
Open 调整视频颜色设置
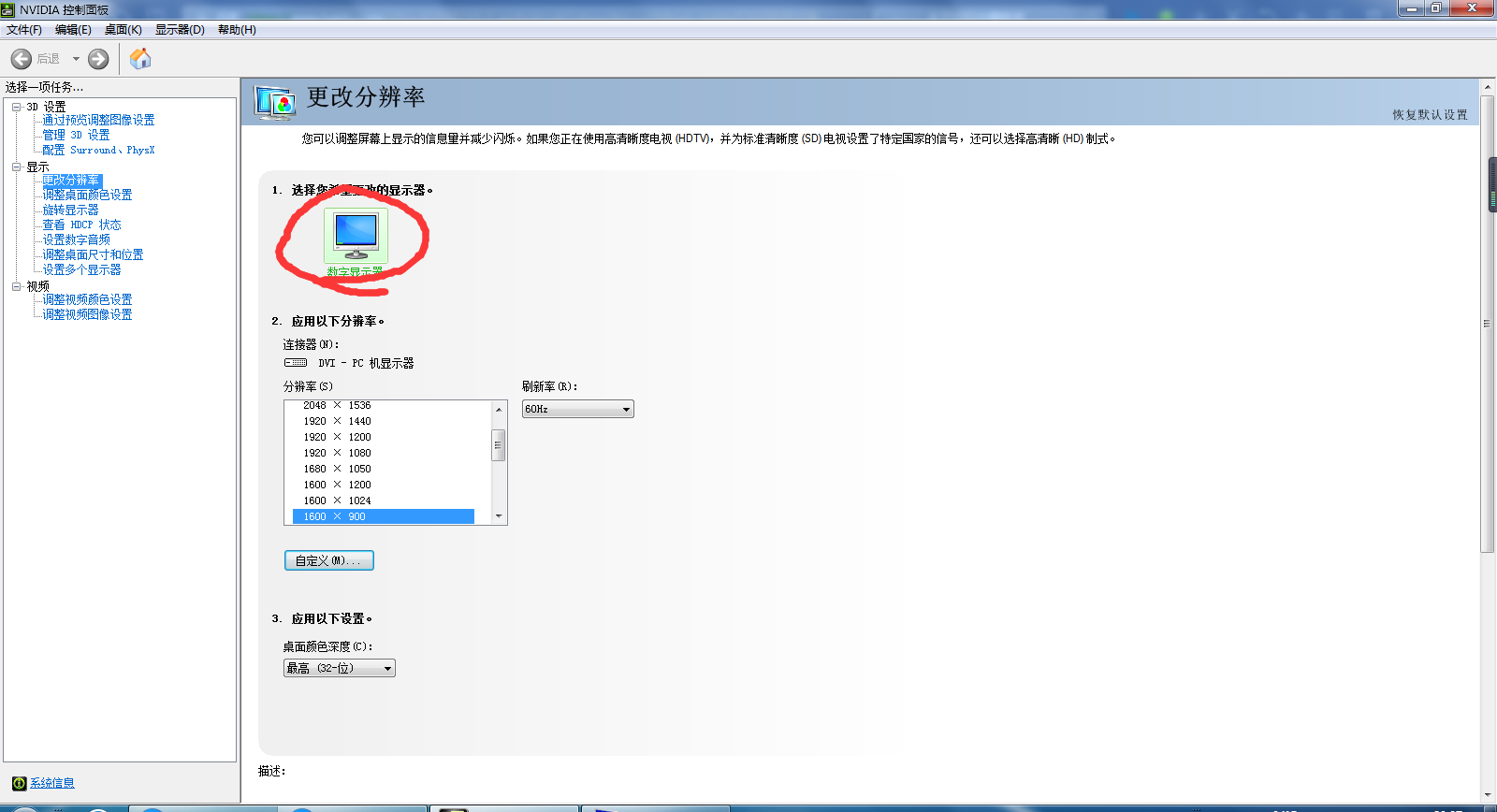click(87, 299)
